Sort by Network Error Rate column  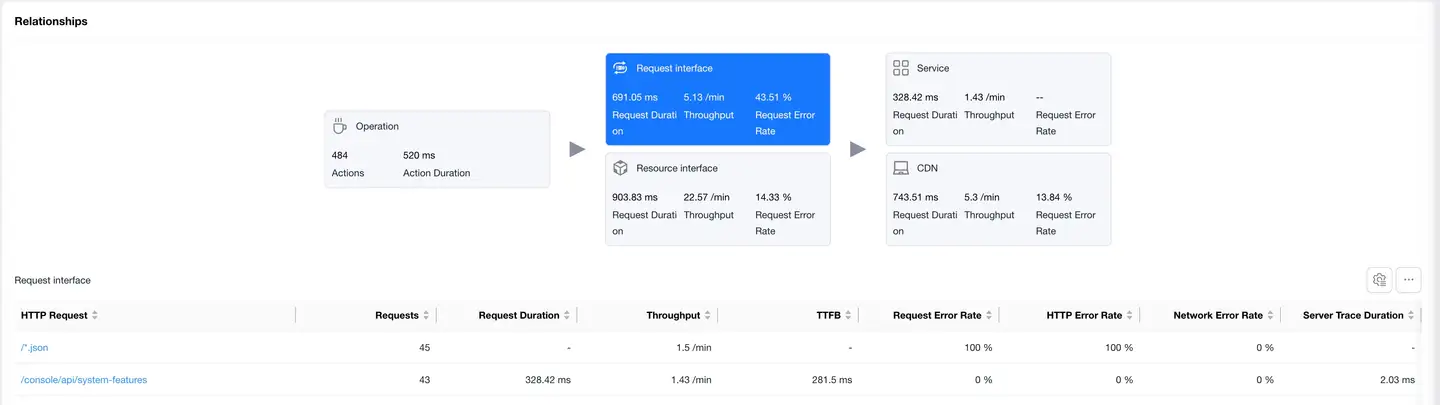(x=1271, y=315)
